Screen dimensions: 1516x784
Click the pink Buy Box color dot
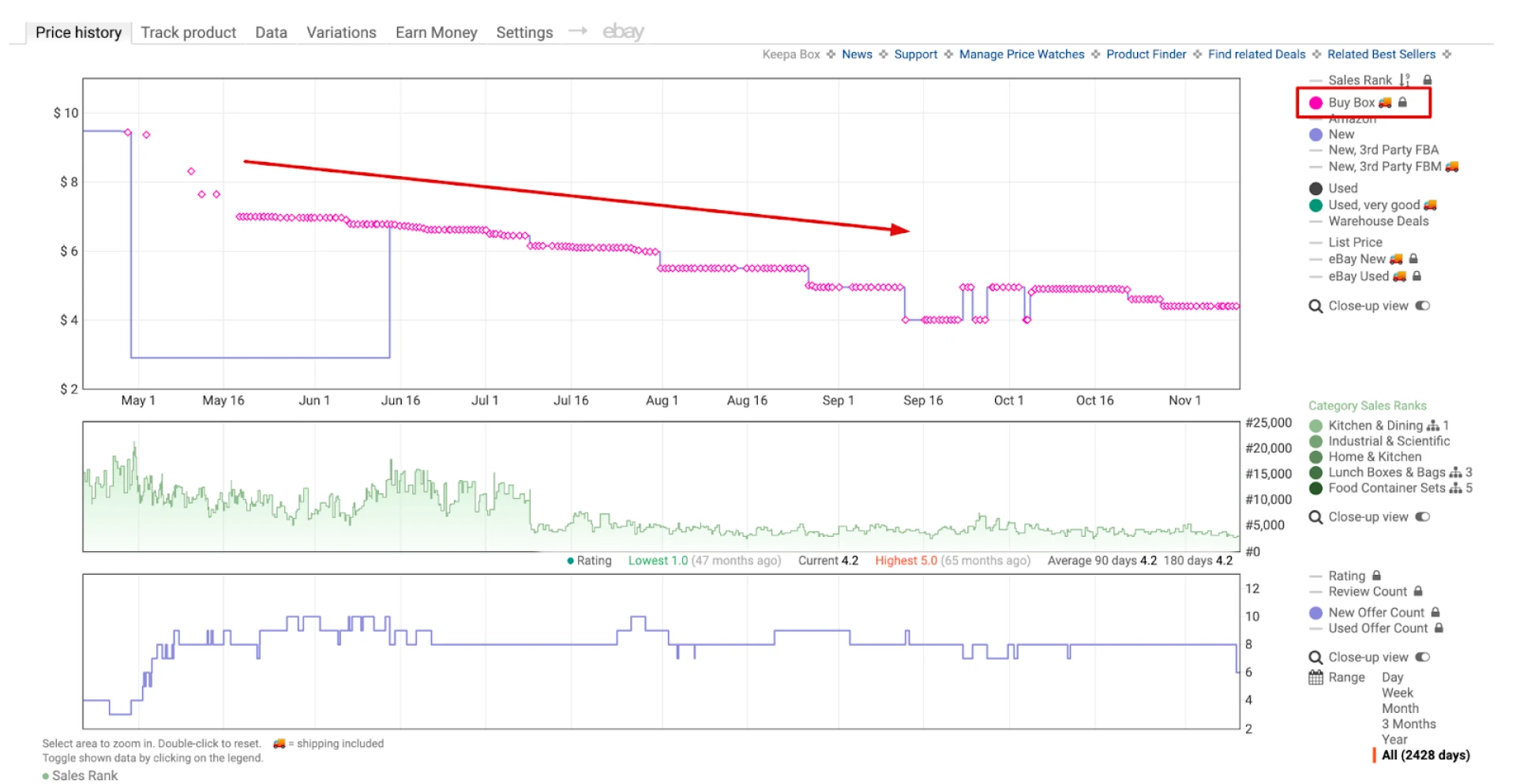[1315, 102]
